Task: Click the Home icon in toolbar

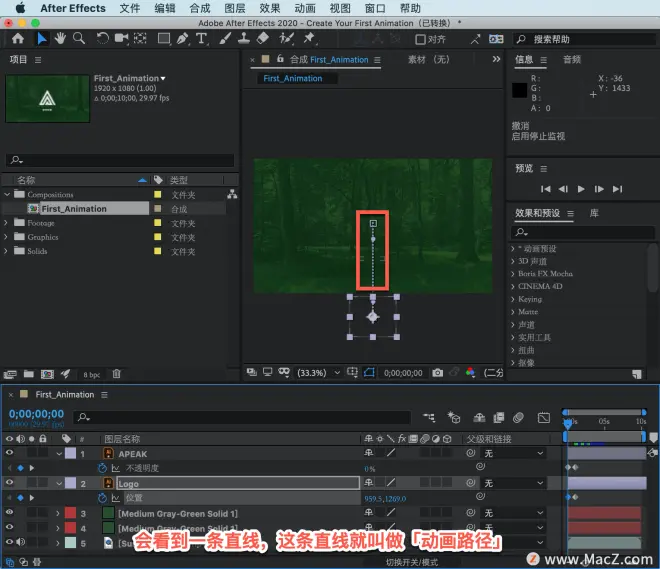Action: [x=18, y=39]
